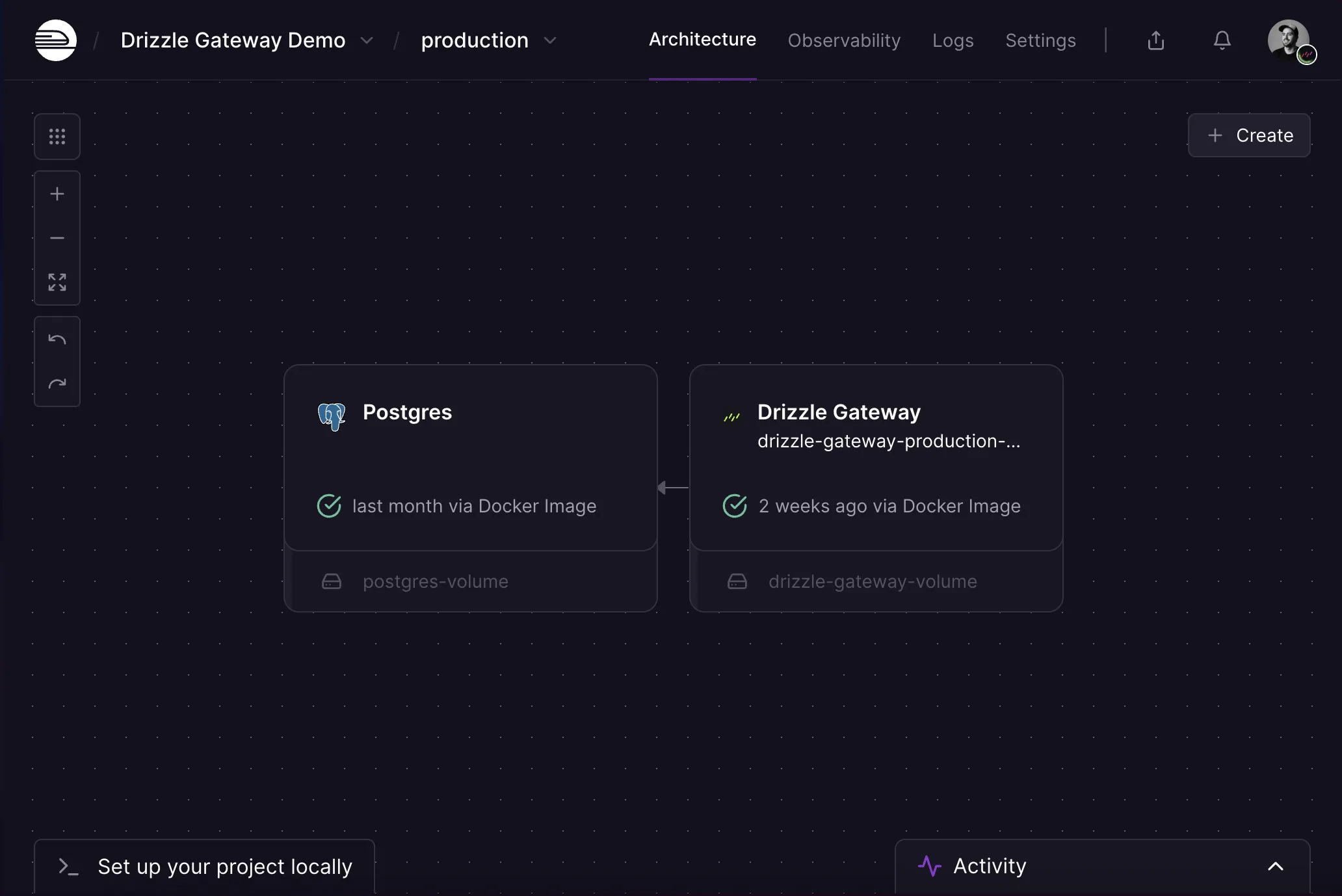
Task: Click the fit-to-view fullscreen icon
Action: pyautogui.click(x=57, y=282)
